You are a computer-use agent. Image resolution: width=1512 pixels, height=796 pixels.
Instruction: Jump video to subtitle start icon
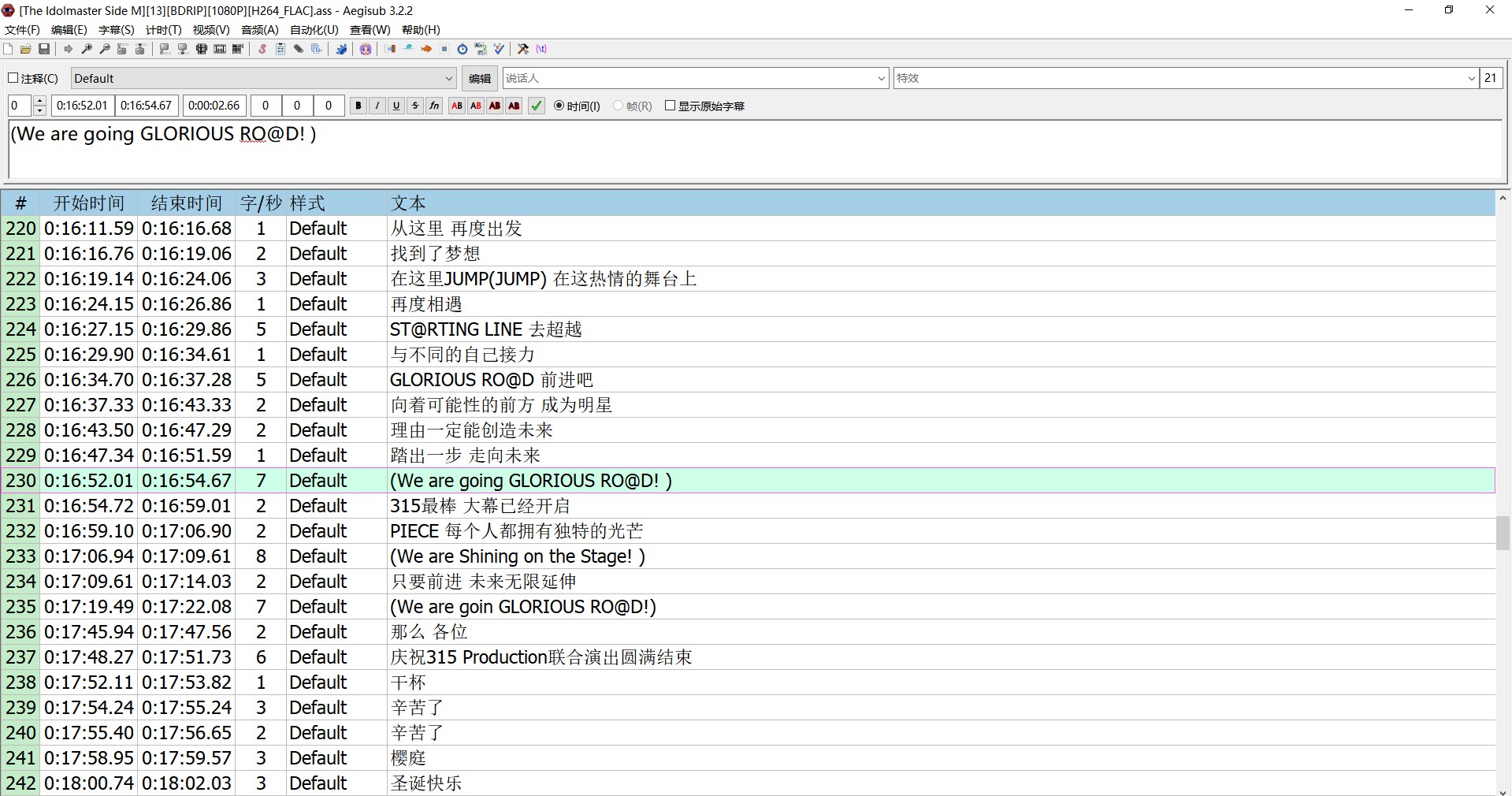pos(122,49)
